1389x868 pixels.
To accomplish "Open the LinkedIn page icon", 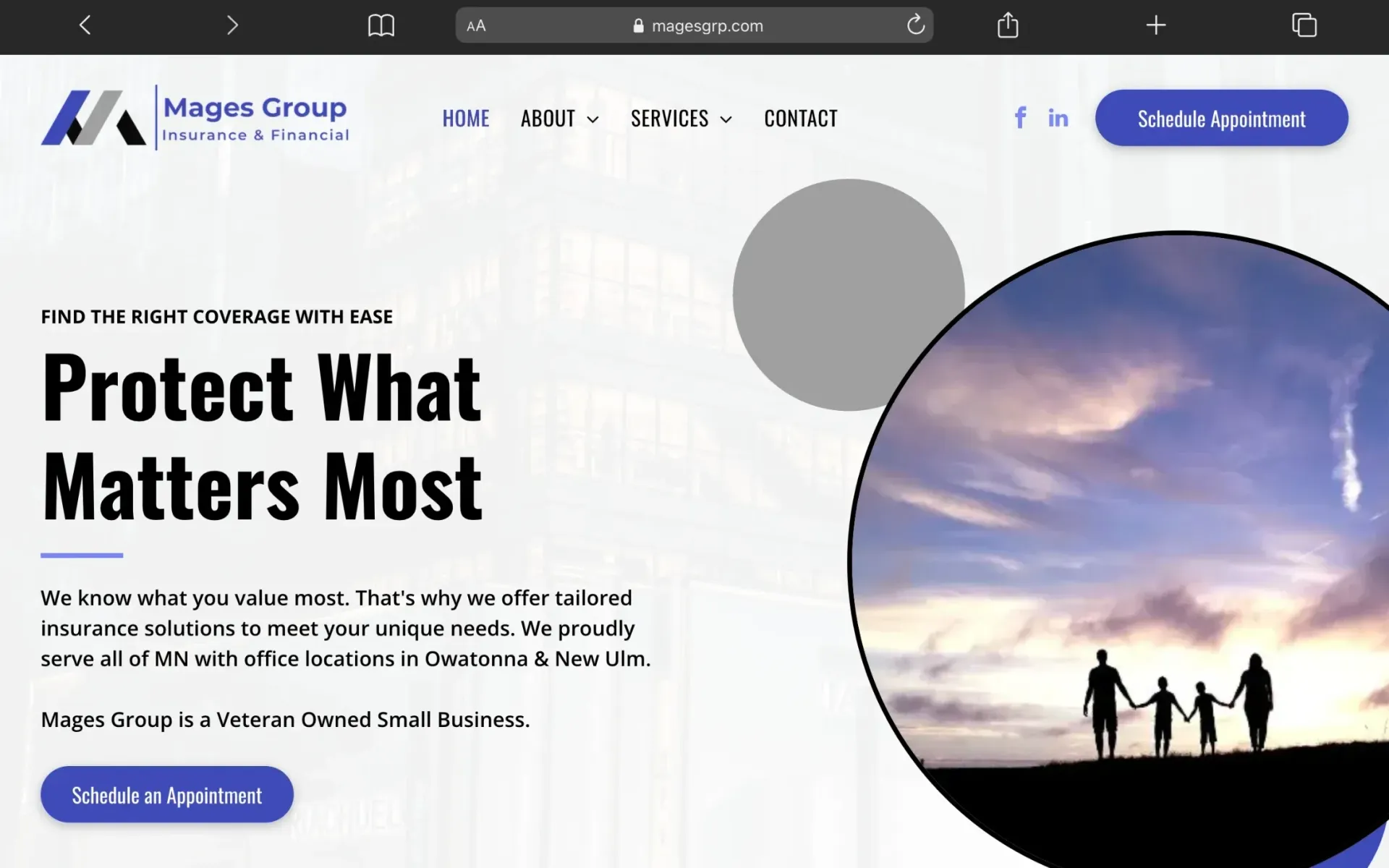I will tap(1058, 117).
